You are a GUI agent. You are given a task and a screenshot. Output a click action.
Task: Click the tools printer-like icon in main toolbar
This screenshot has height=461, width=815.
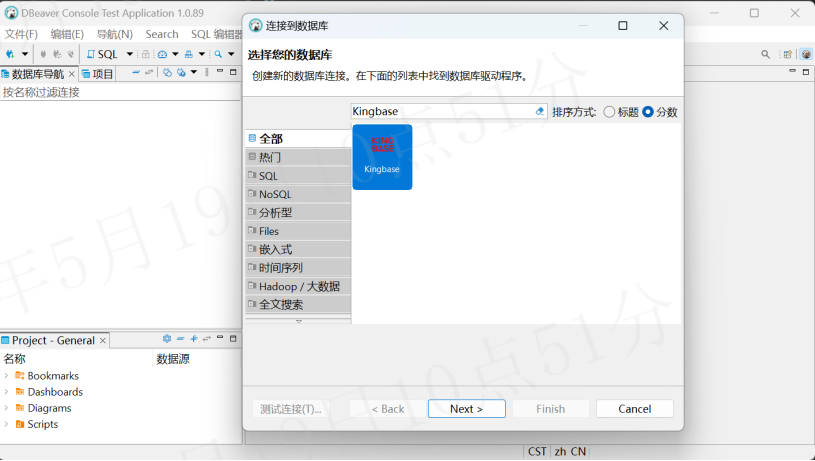189,54
